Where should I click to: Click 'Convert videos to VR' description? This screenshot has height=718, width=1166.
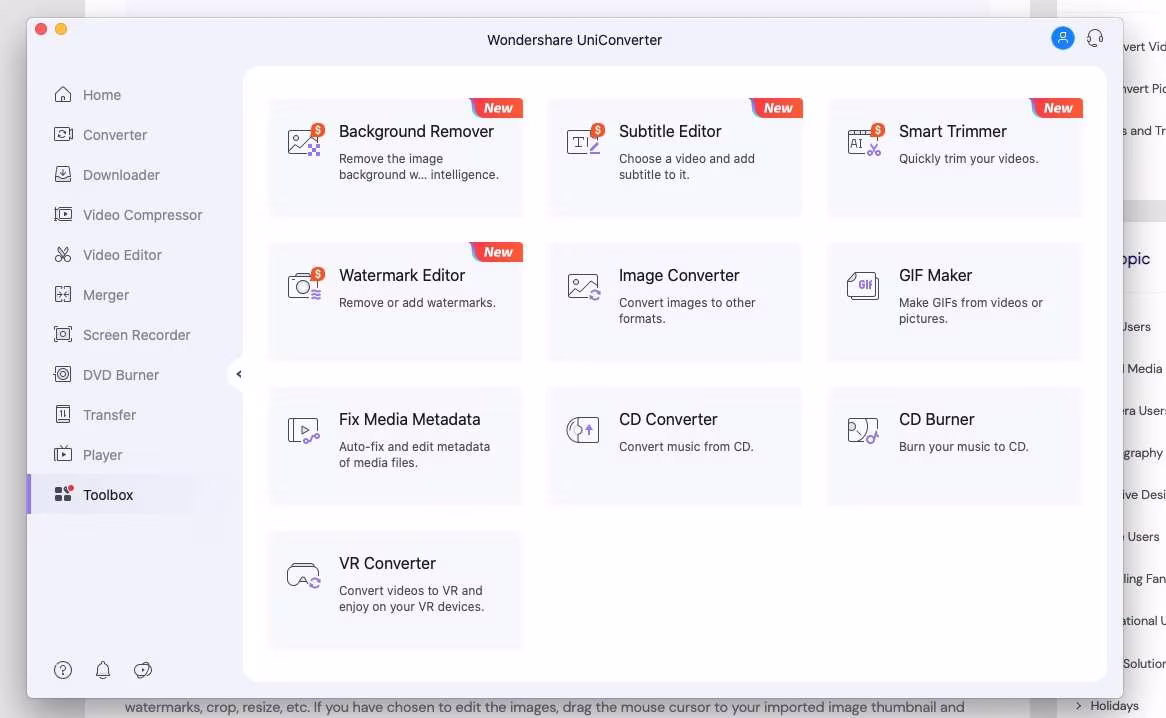click(x=411, y=598)
